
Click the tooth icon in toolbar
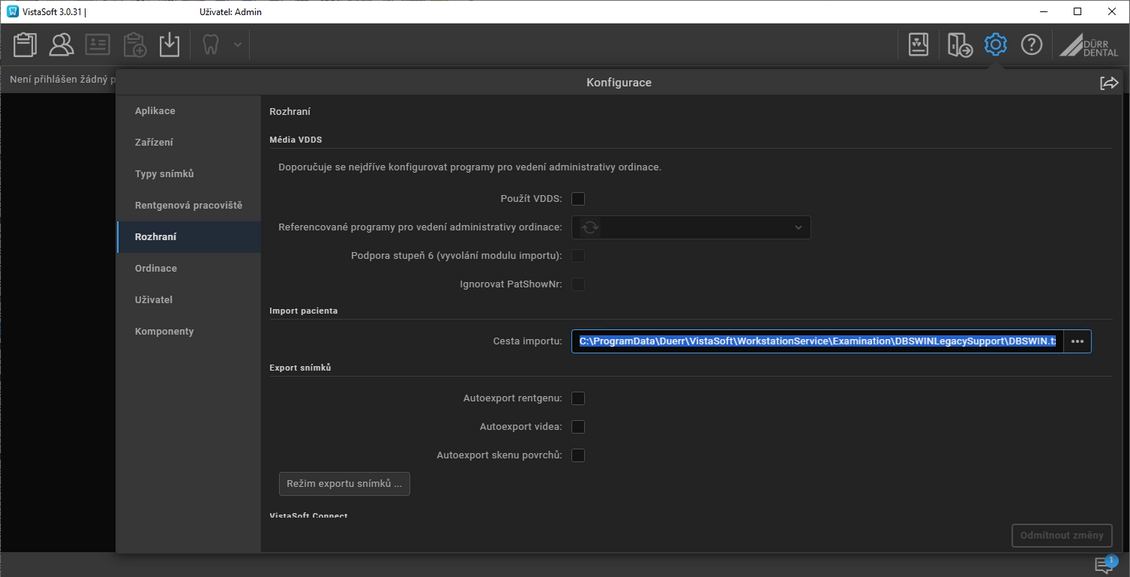pos(211,45)
